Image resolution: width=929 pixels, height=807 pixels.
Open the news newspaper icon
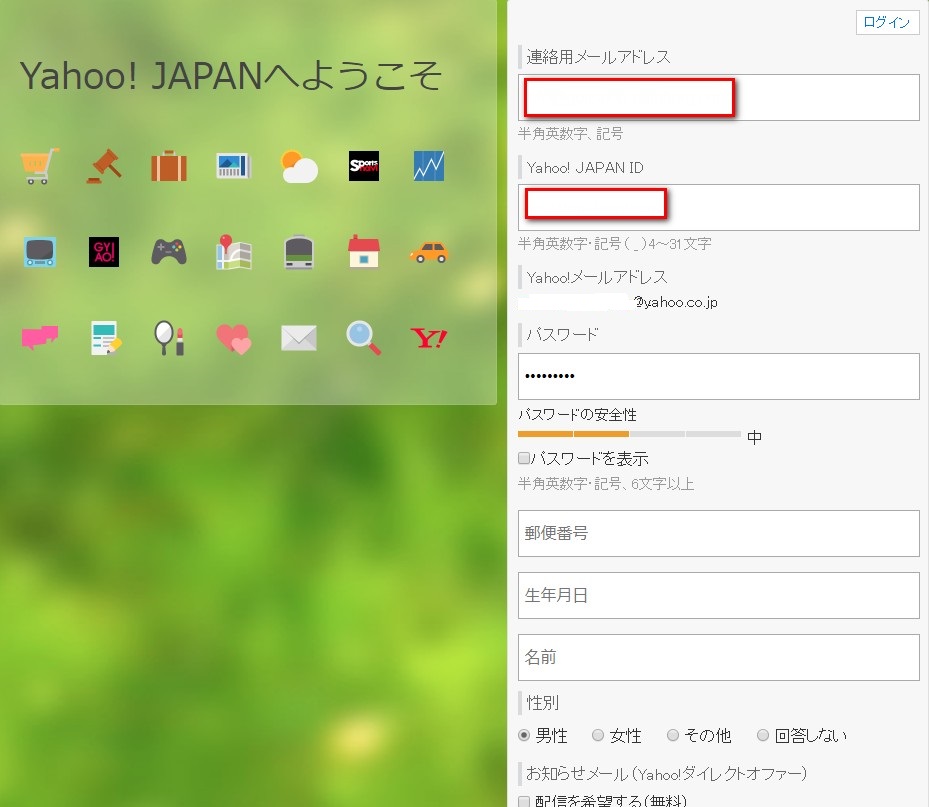point(234,166)
